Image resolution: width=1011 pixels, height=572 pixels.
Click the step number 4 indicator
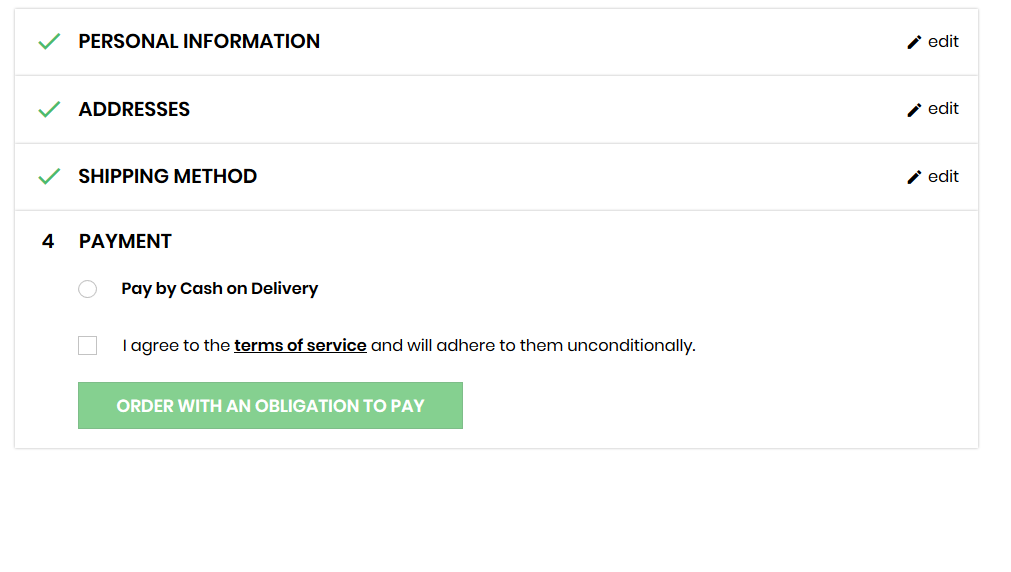click(48, 242)
